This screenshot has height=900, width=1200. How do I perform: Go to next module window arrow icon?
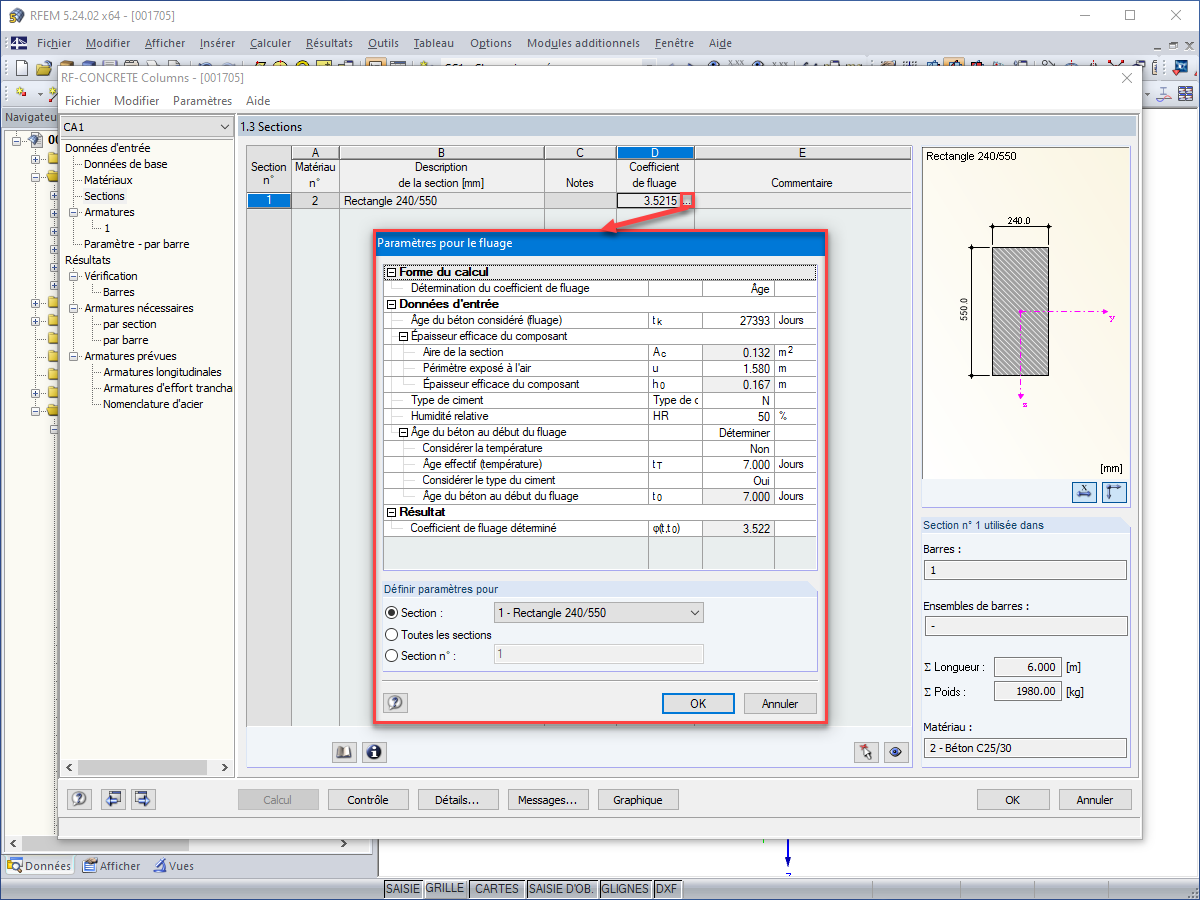pyautogui.click(x=143, y=799)
